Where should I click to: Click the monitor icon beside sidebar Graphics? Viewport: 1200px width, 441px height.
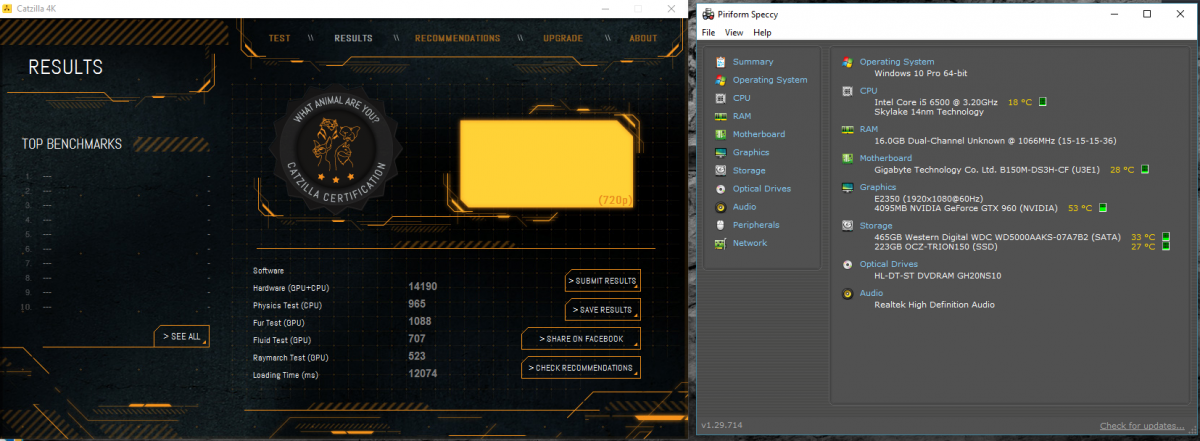click(x=721, y=152)
